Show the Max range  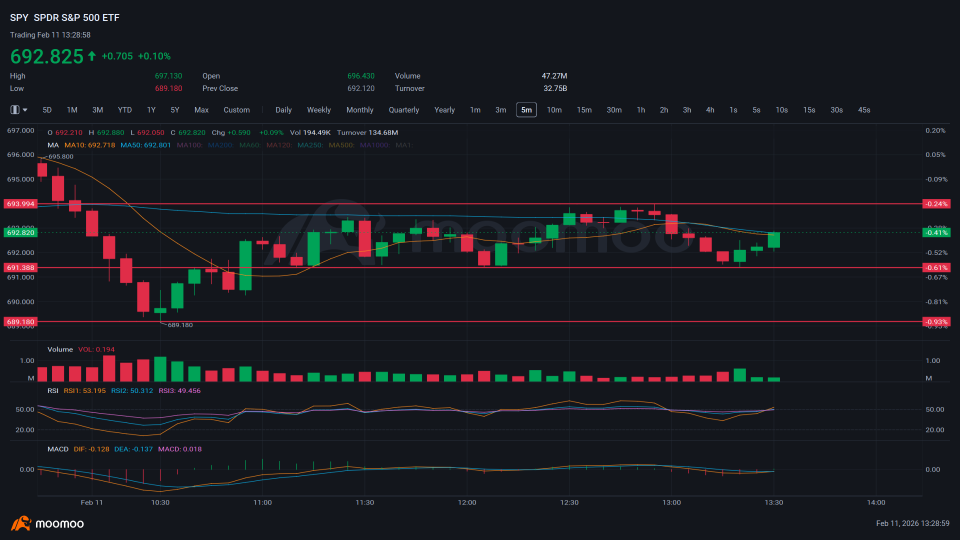point(201,110)
